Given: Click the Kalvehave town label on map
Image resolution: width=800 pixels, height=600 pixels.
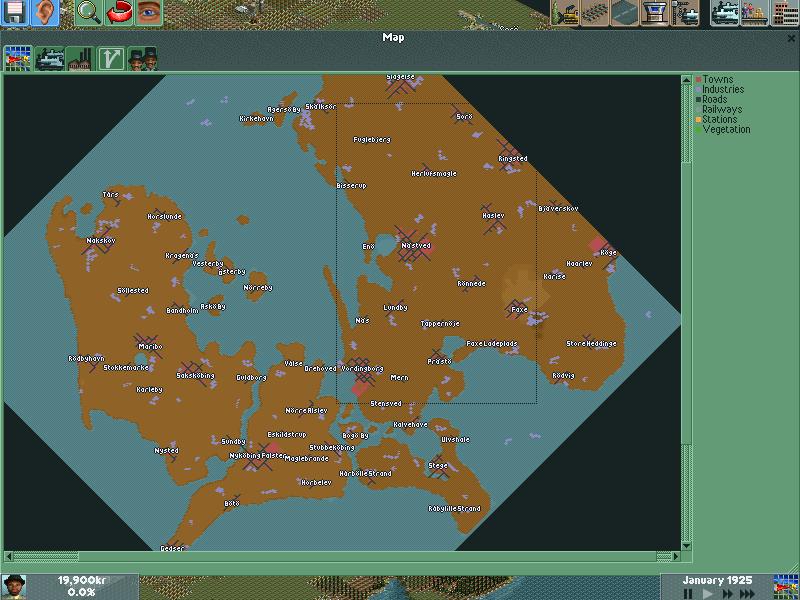Looking at the screenshot, I should [411, 424].
